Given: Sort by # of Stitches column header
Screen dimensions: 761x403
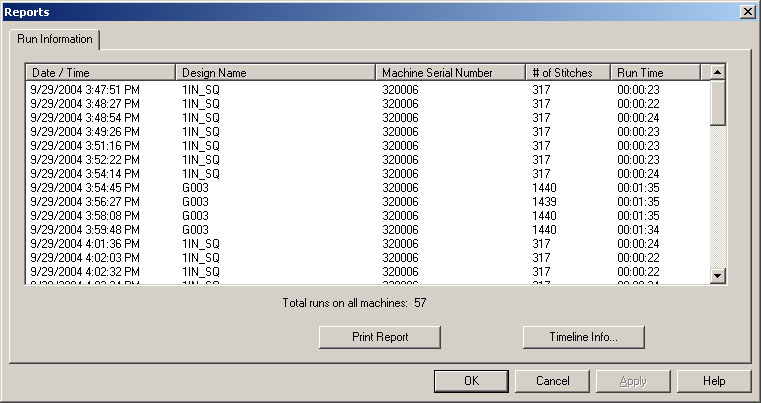Looking at the screenshot, I should (568, 73).
